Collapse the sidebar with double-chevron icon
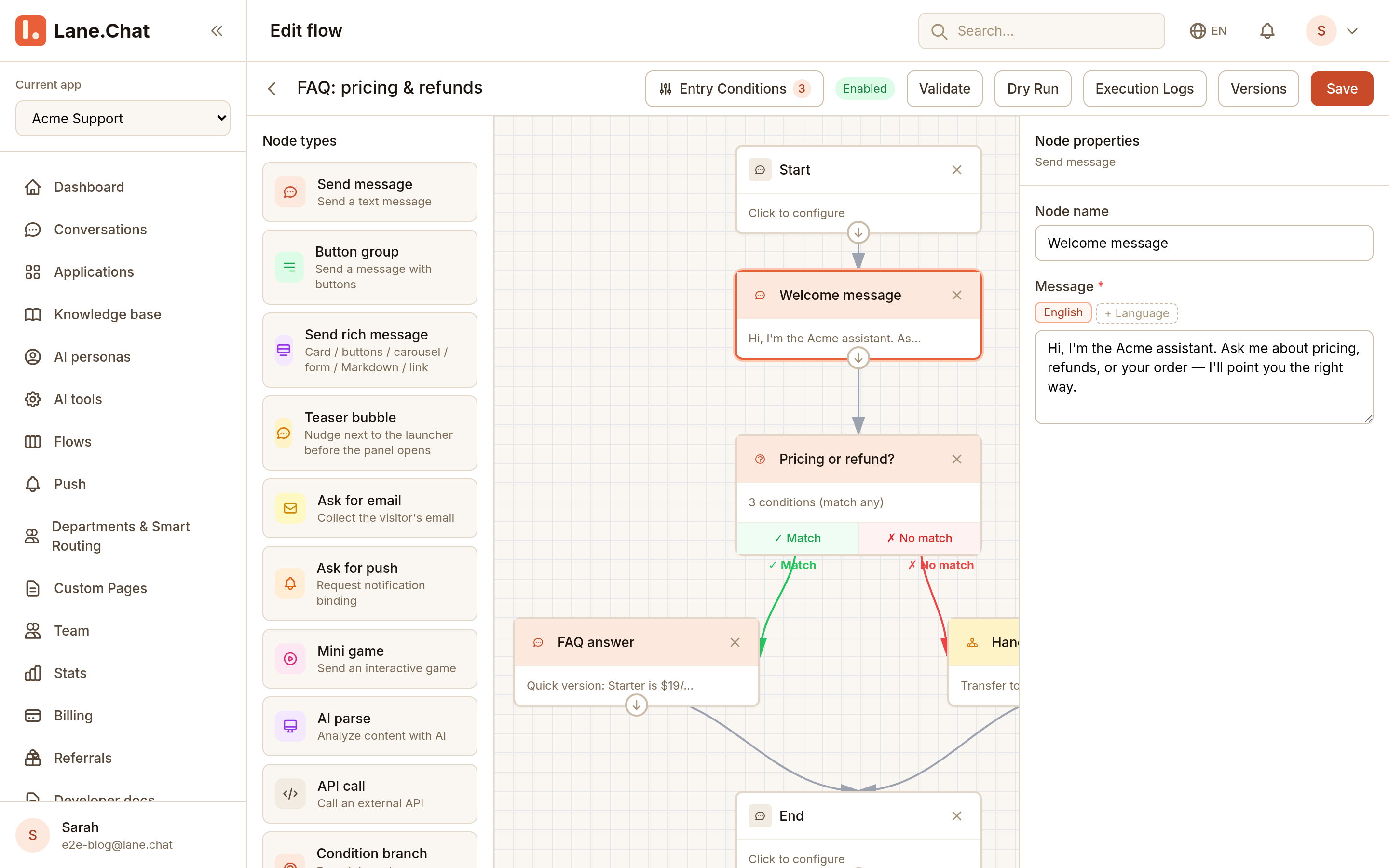The image size is (1389, 868). click(x=217, y=31)
